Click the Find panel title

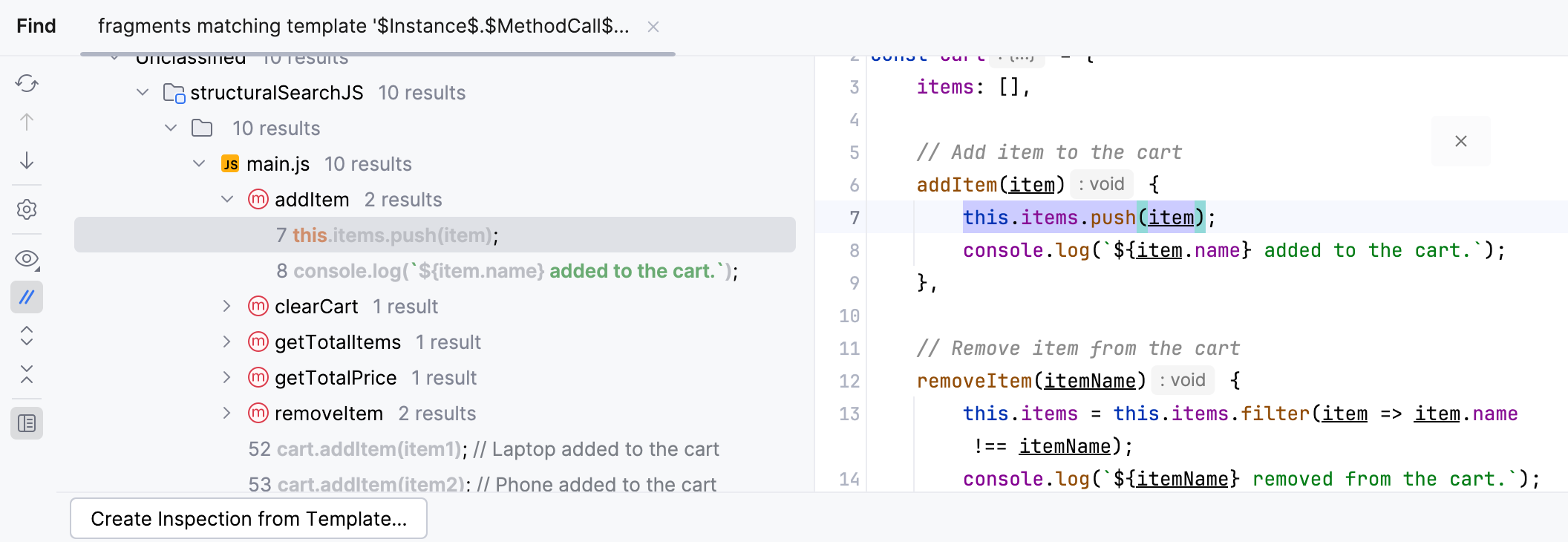[36, 27]
